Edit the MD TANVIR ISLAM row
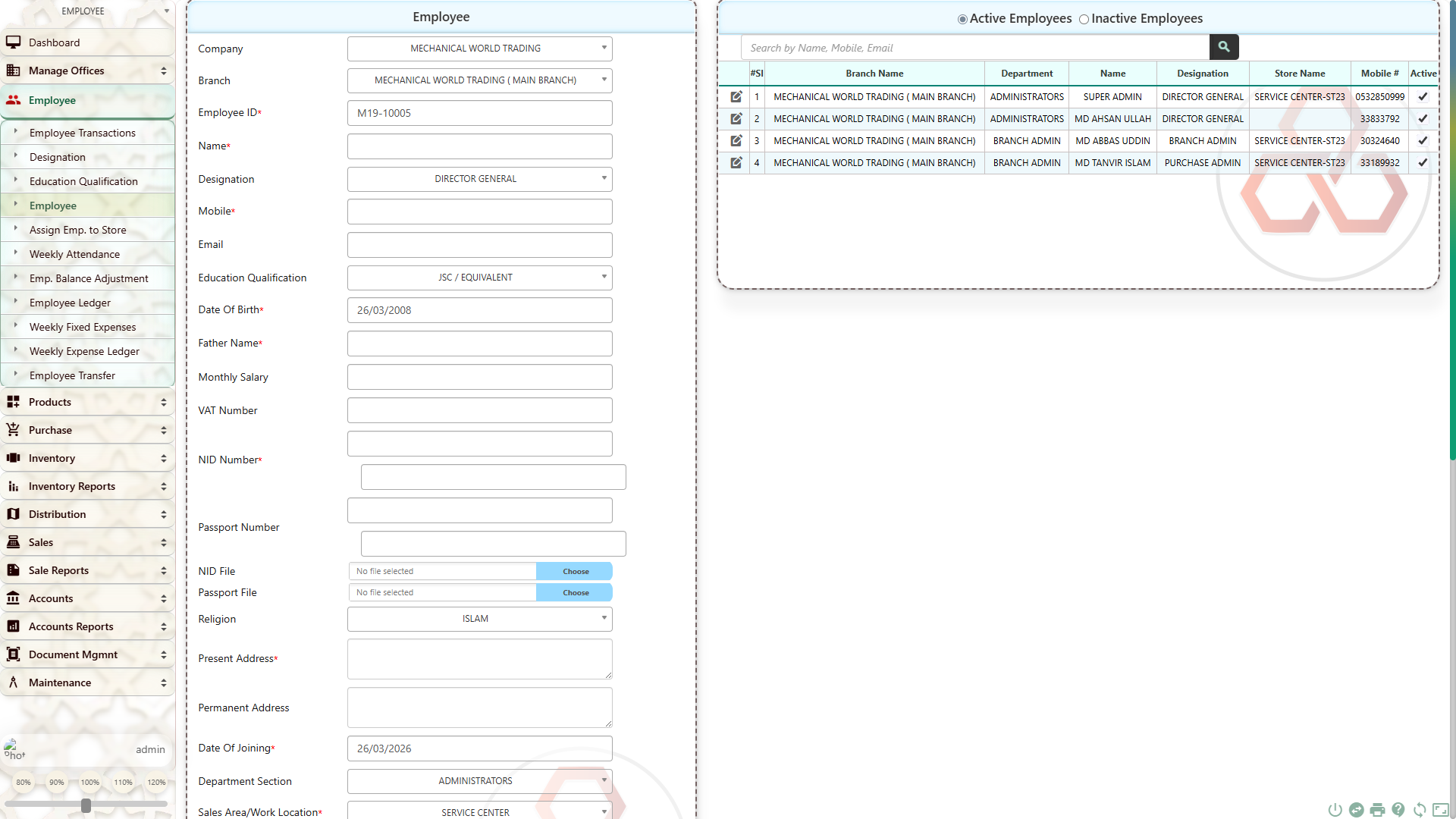The width and height of the screenshot is (1456, 819). point(736,163)
